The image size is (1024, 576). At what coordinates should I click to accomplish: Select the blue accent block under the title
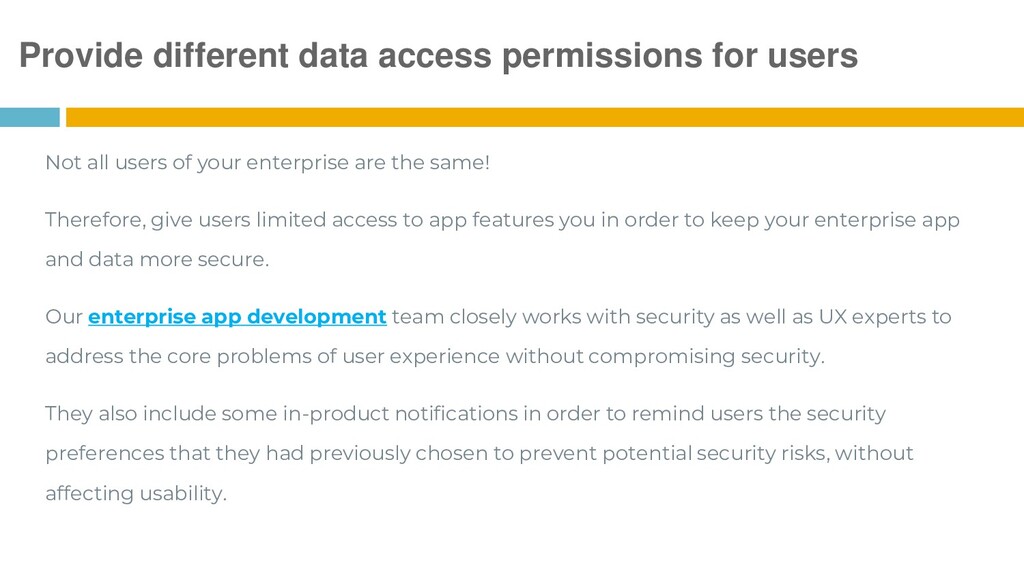click(x=29, y=118)
